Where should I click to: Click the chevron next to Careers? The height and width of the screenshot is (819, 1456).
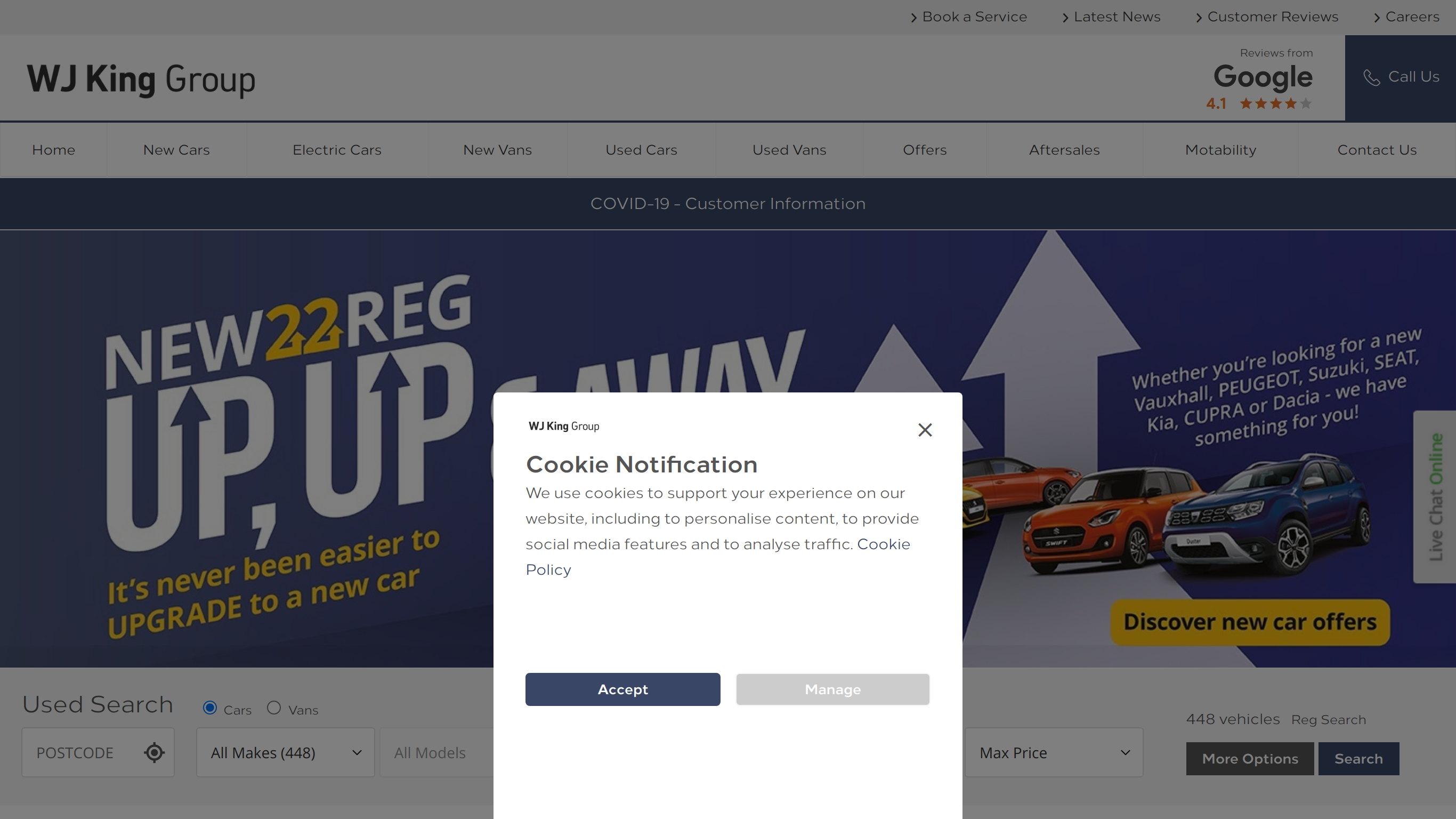coord(1376,18)
